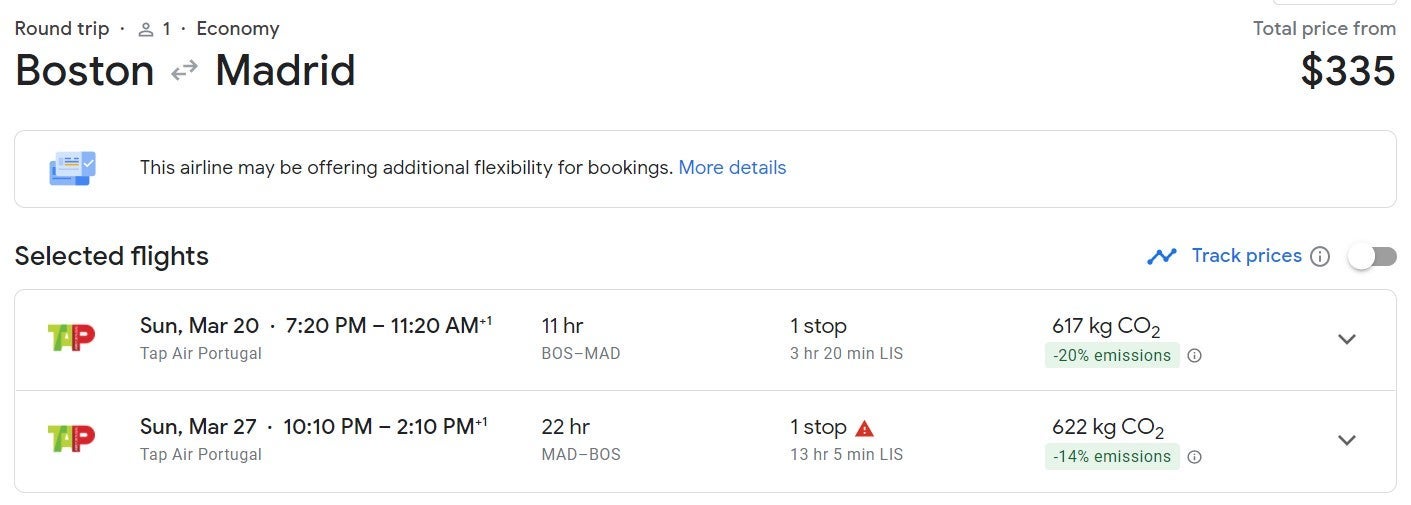Click the Track prices info icon
The image size is (1411, 505).
coord(1320,257)
